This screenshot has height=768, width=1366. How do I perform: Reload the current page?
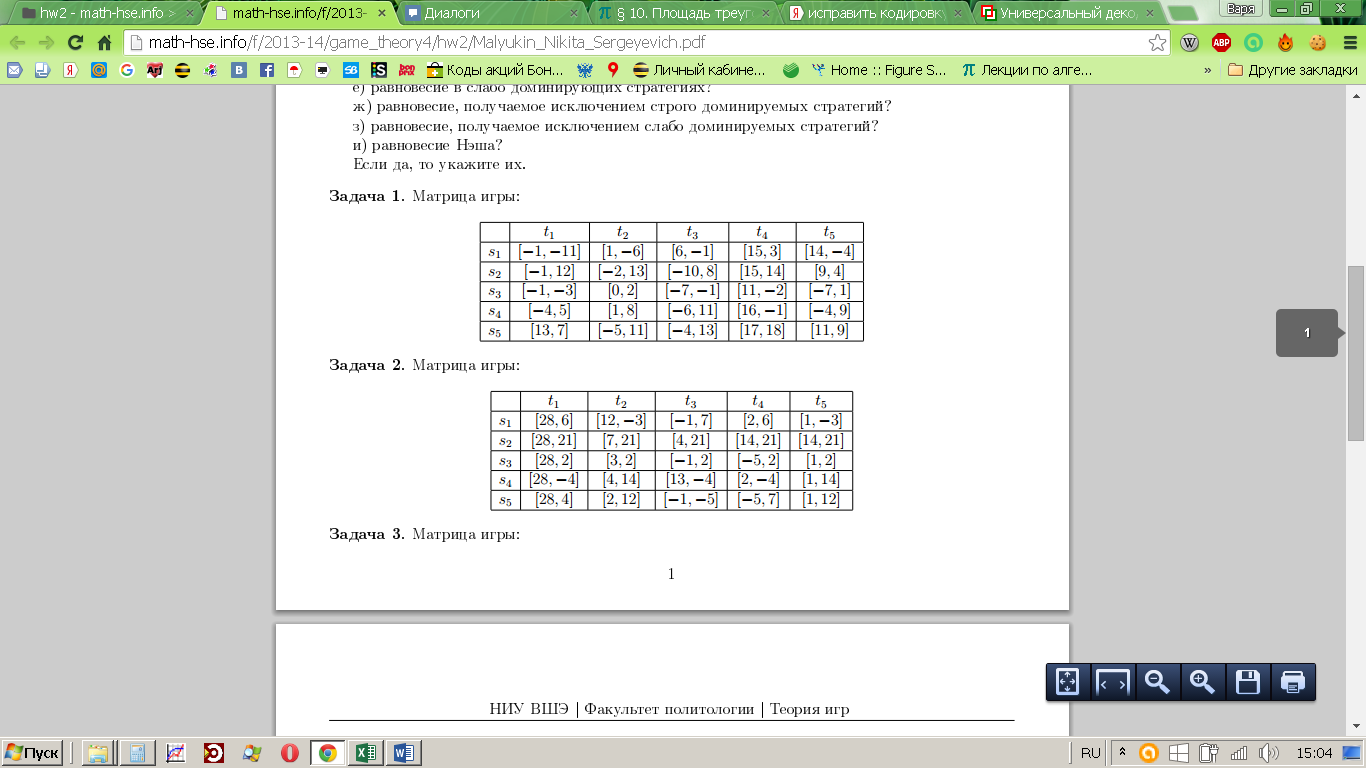(75, 43)
